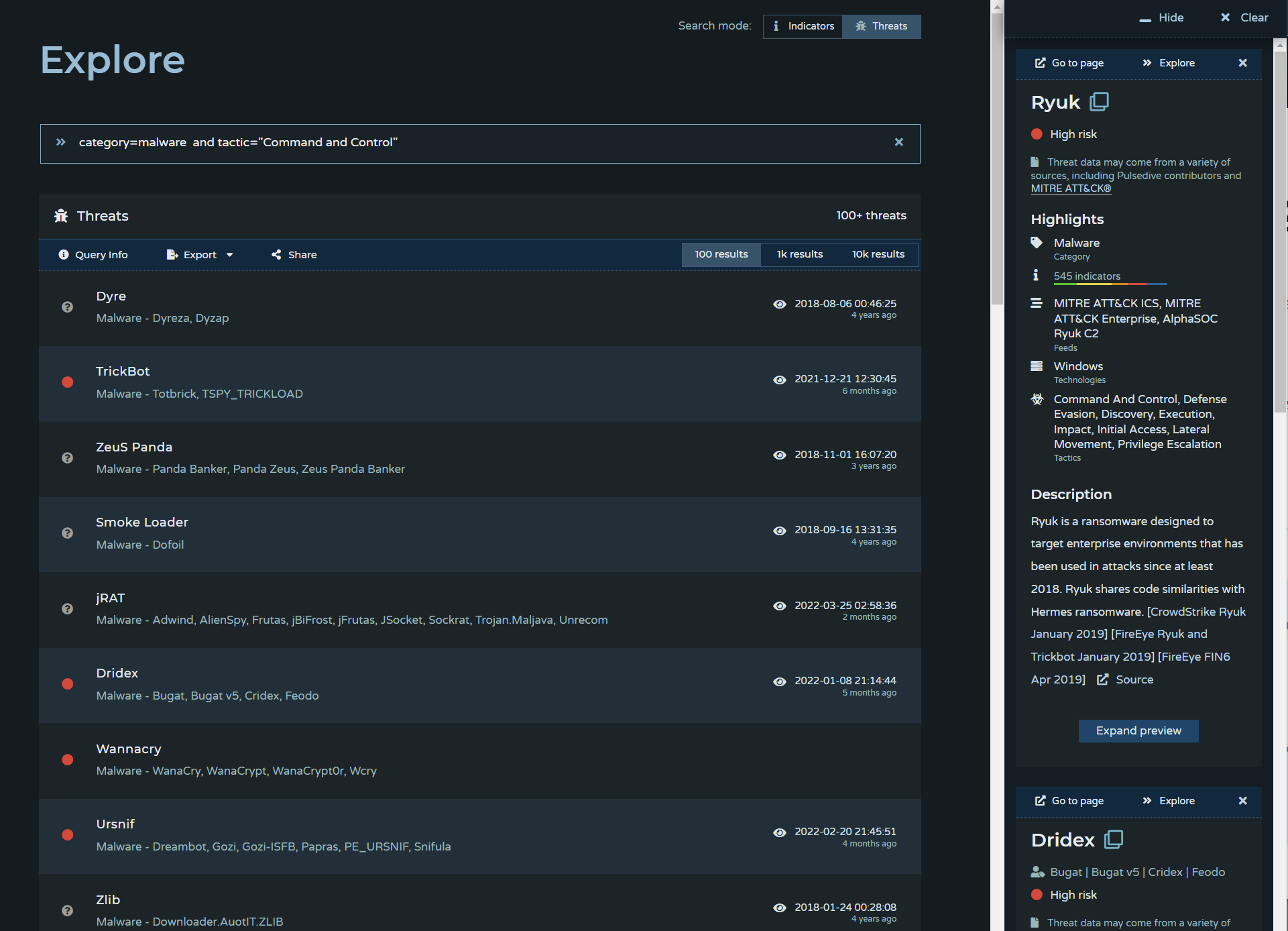Click the unknown-risk icon next to Dyre
Image resolution: width=1288 pixels, height=931 pixels.
(x=67, y=307)
